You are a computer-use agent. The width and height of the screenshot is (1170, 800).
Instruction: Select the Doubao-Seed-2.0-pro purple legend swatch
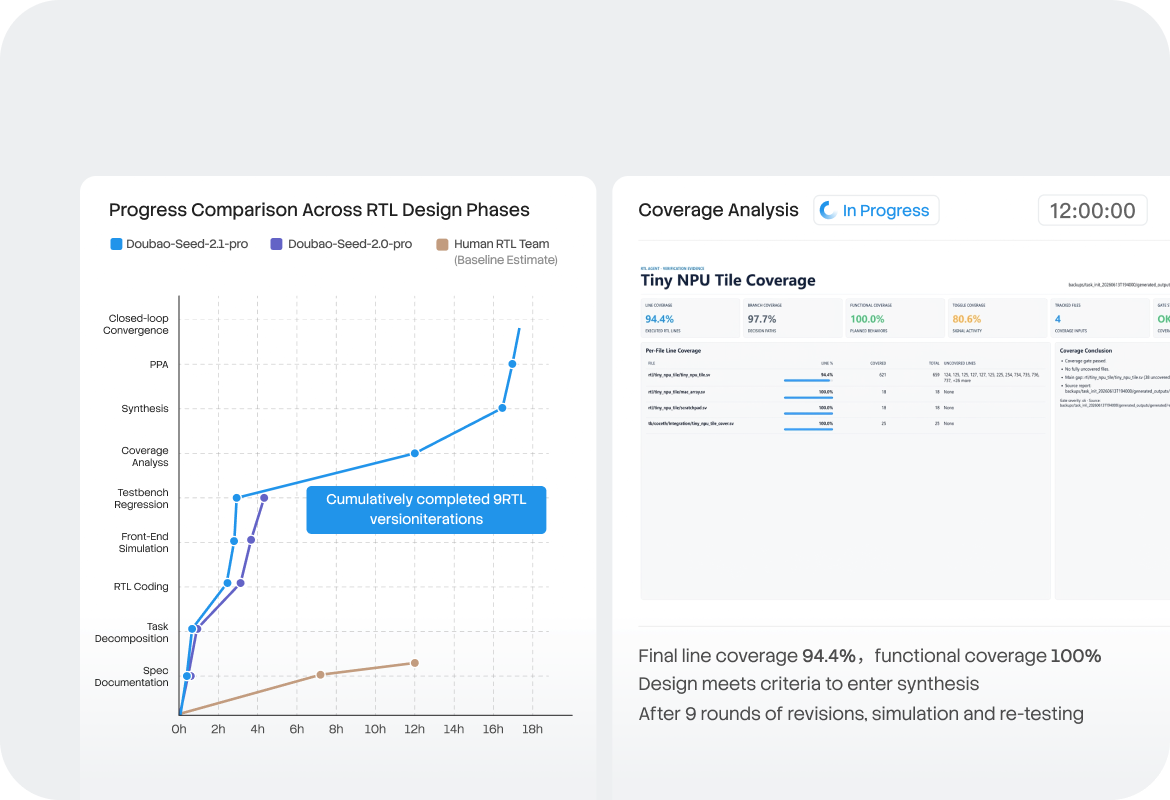point(276,244)
